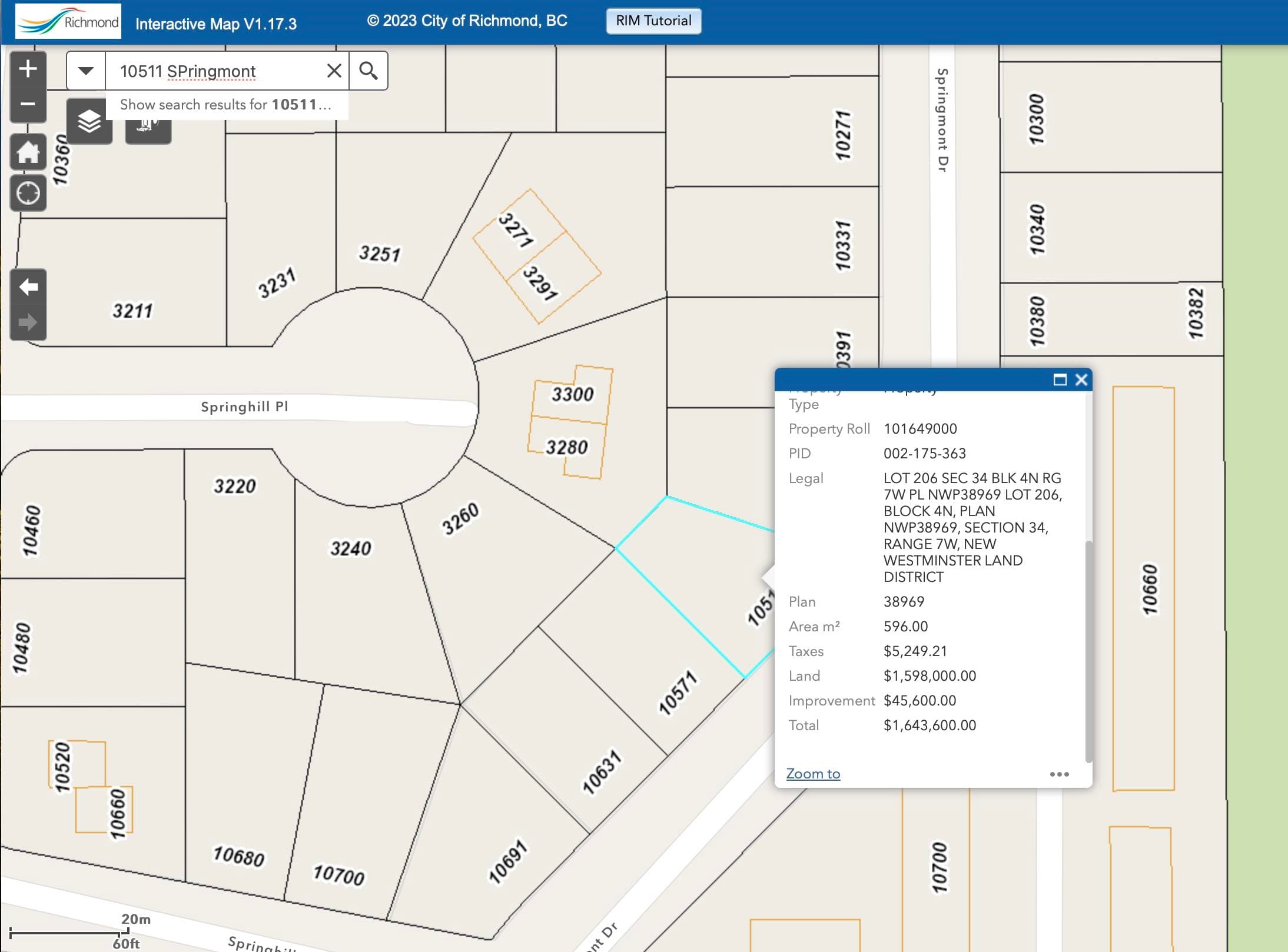Go to default extent home icon

point(28,152)
